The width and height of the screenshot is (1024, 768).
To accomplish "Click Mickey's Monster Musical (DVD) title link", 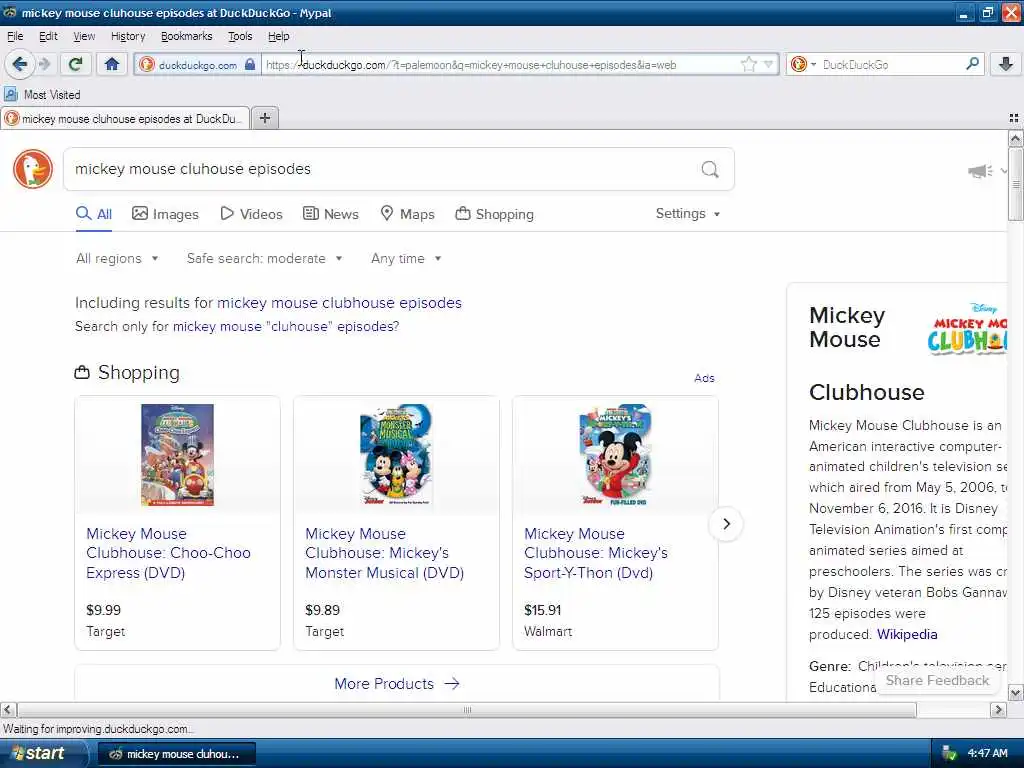I will pos(385,553).
